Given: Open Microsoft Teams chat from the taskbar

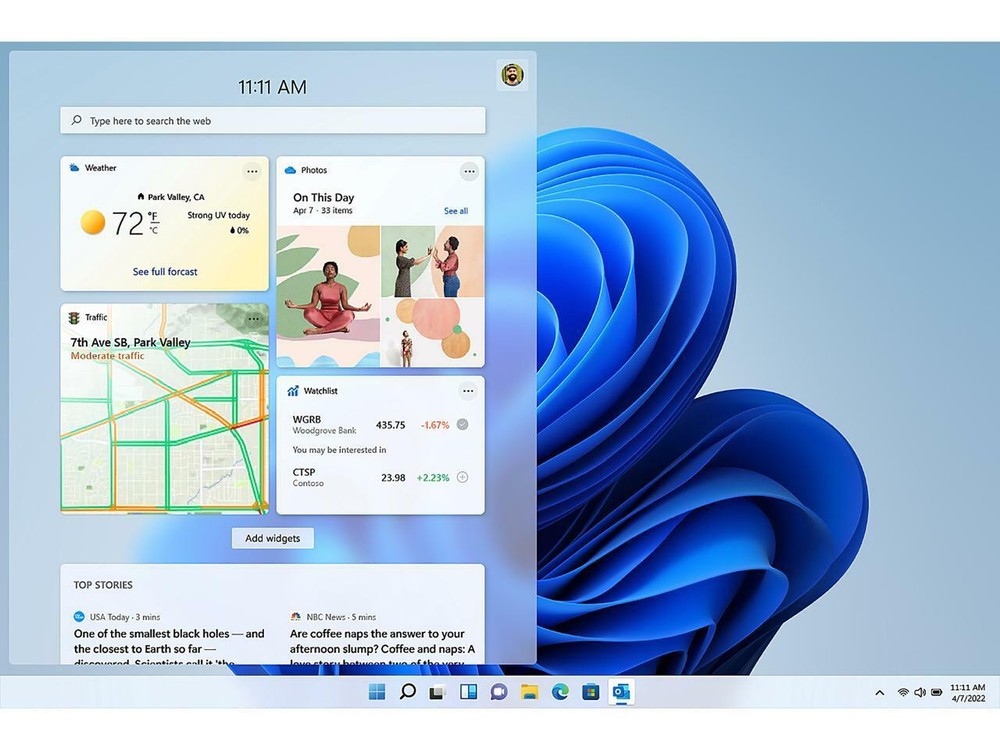Looking at the screenshot, I should [x=498, y=691].
